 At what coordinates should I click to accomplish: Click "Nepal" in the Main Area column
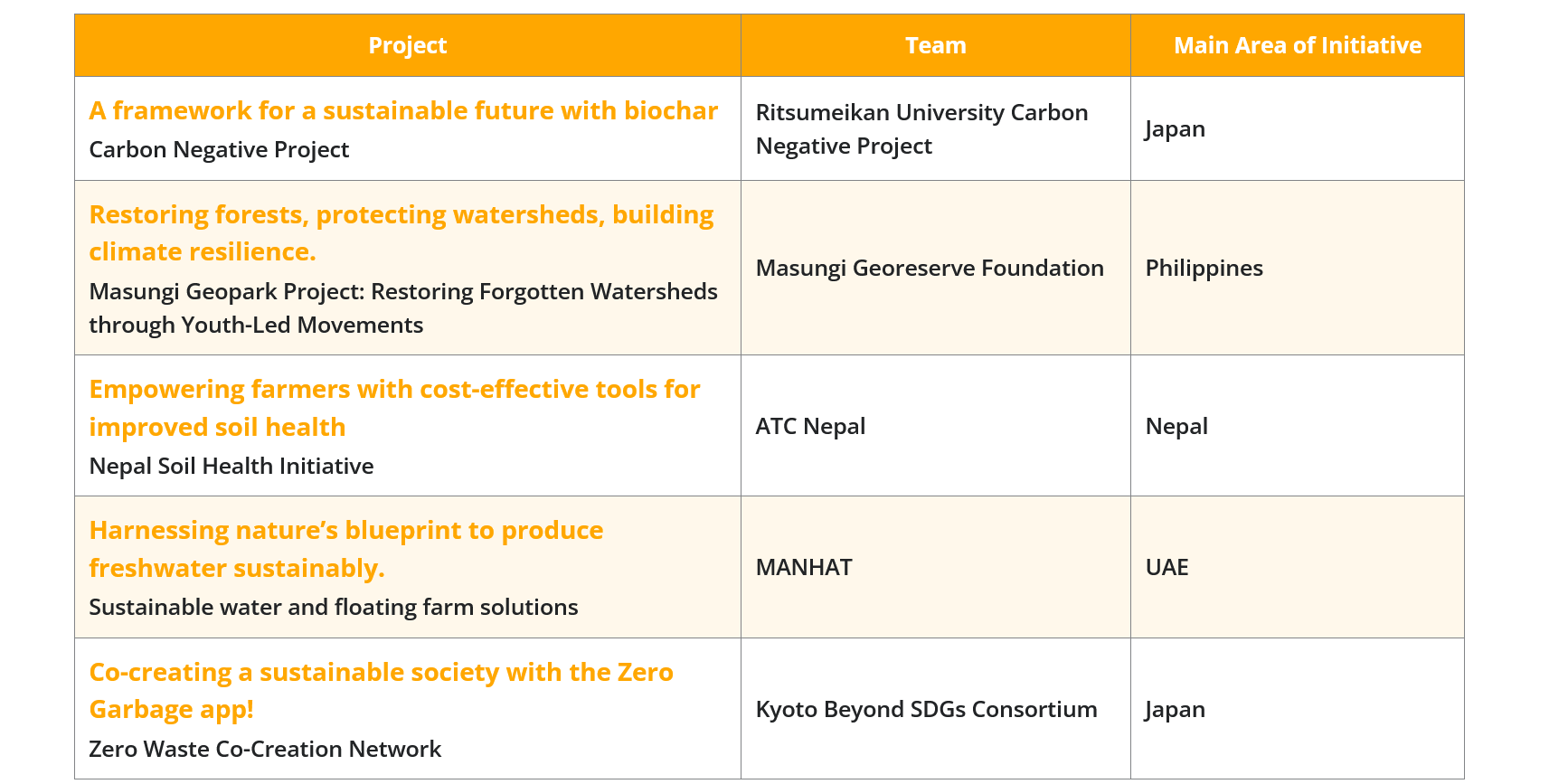coord(1176,427)
